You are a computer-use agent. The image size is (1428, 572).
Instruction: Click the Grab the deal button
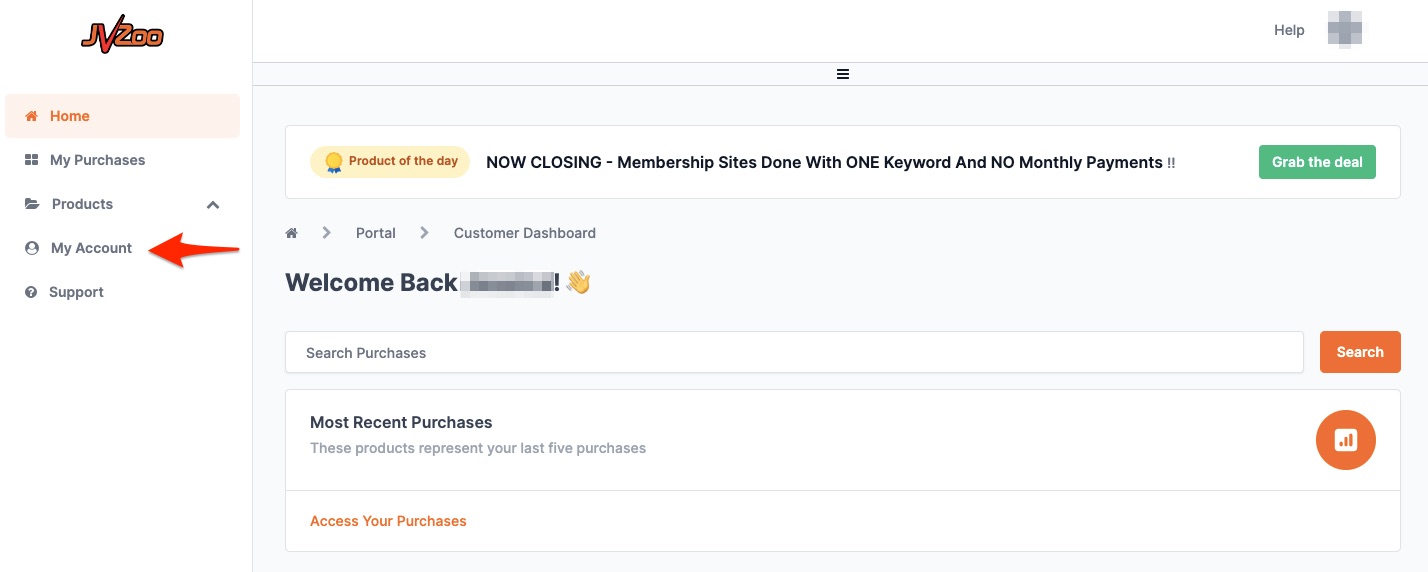1317,162
